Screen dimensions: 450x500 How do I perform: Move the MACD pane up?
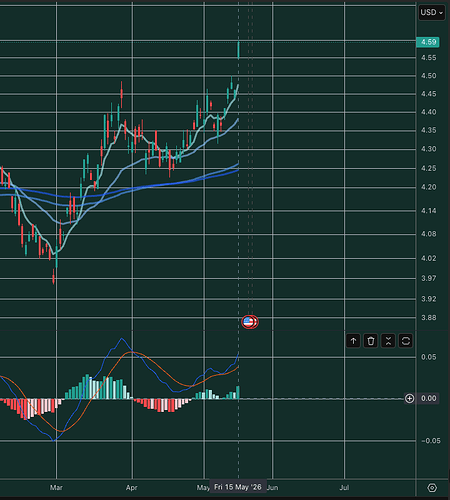[x=353, y=341]
